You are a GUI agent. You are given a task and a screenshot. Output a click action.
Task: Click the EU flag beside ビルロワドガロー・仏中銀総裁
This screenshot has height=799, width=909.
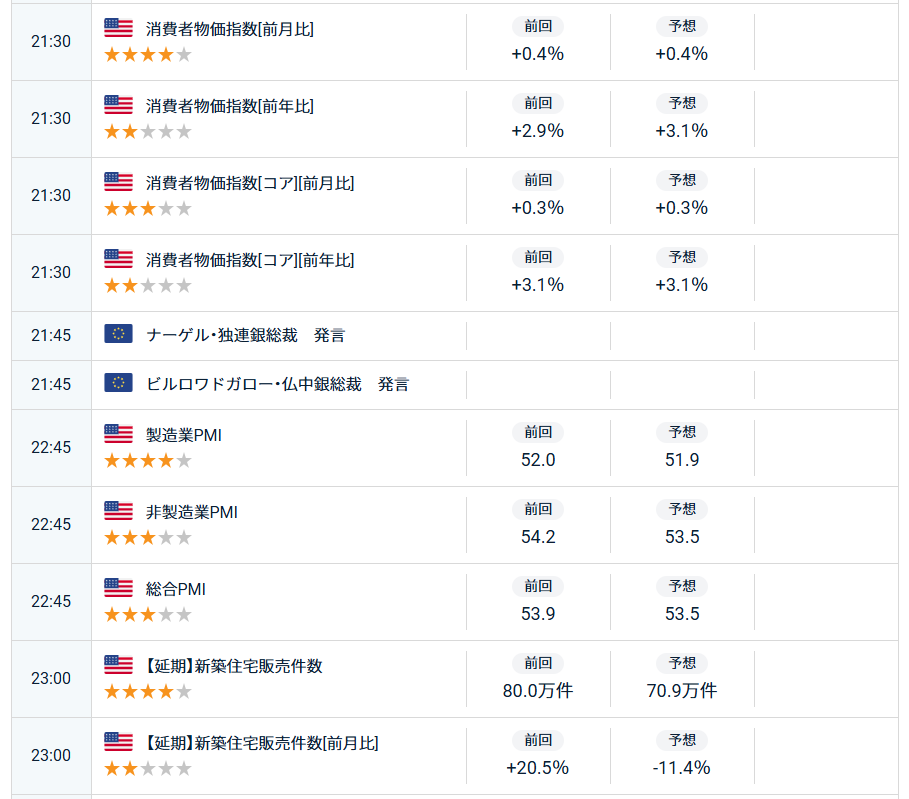(118, 383)
